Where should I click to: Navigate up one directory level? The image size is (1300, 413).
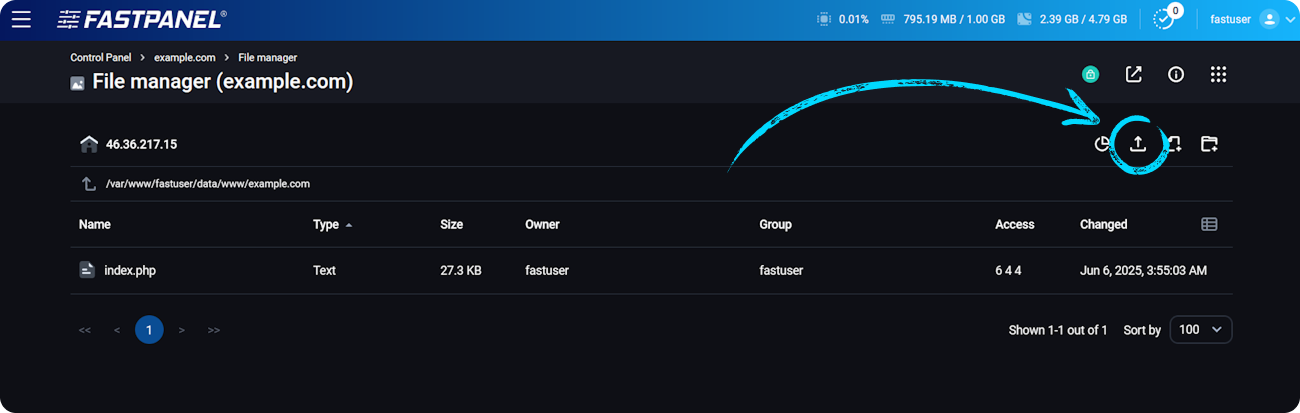click(x=89, y=184)
